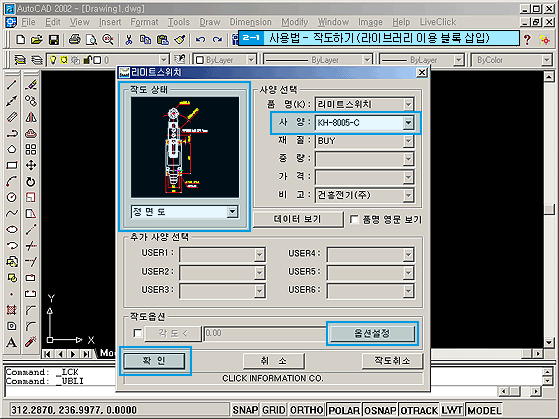Image resolution: width=559 pixels, height=419 pixels.
Task: Click the Match Properties brush icon
Action: [180, 39]
